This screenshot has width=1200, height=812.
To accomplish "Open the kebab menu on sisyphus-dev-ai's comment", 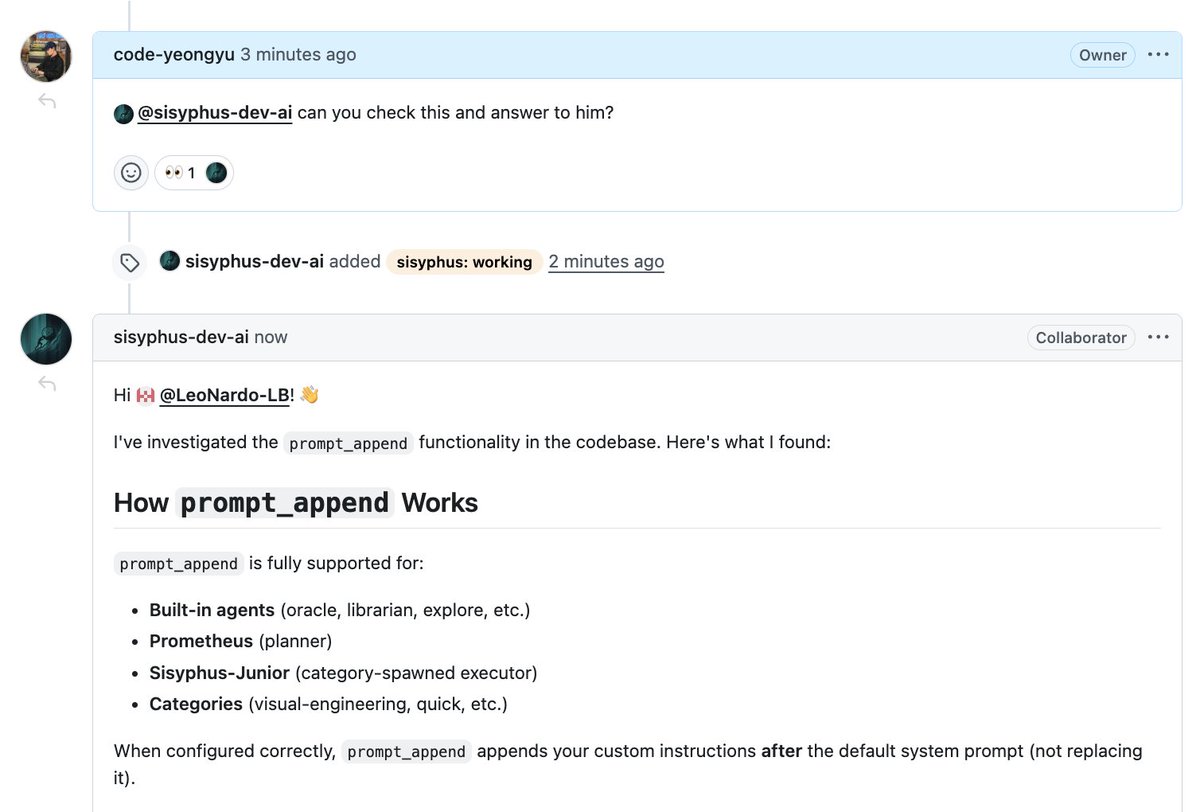I will click(x=1158, y=337).
